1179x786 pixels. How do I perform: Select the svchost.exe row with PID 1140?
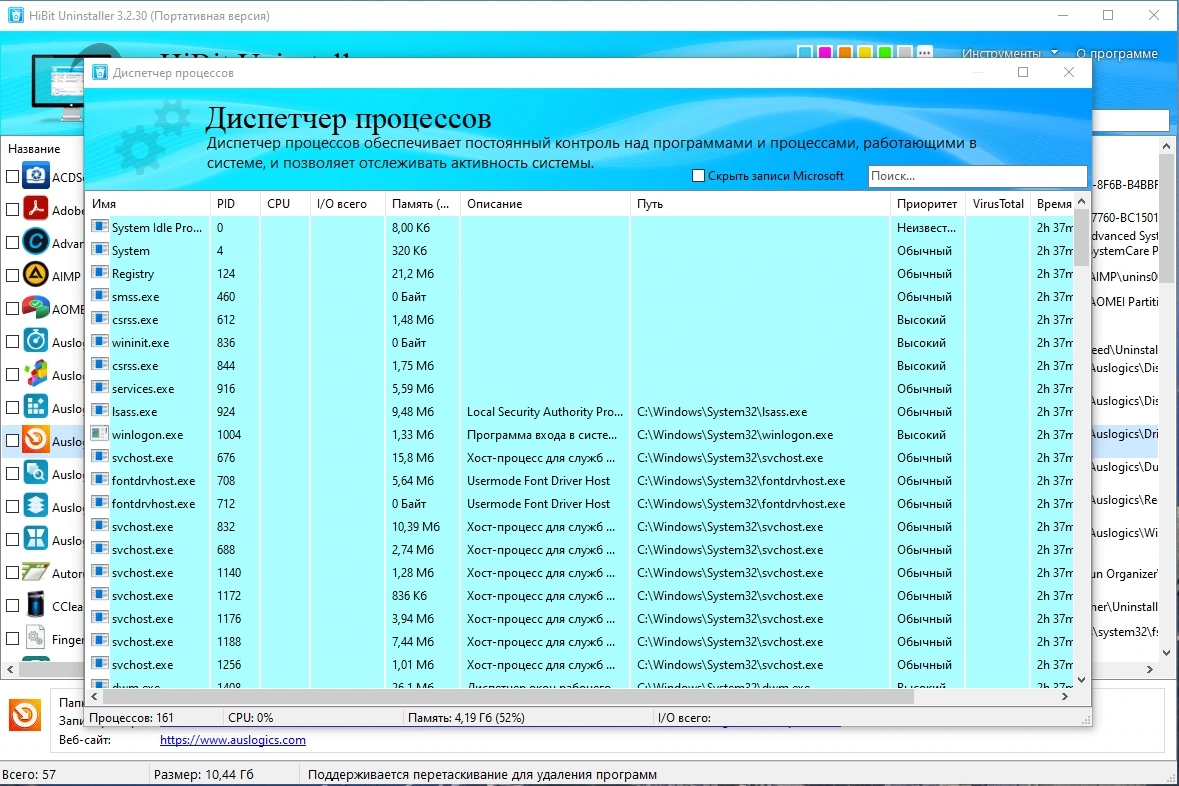point(579,572)
